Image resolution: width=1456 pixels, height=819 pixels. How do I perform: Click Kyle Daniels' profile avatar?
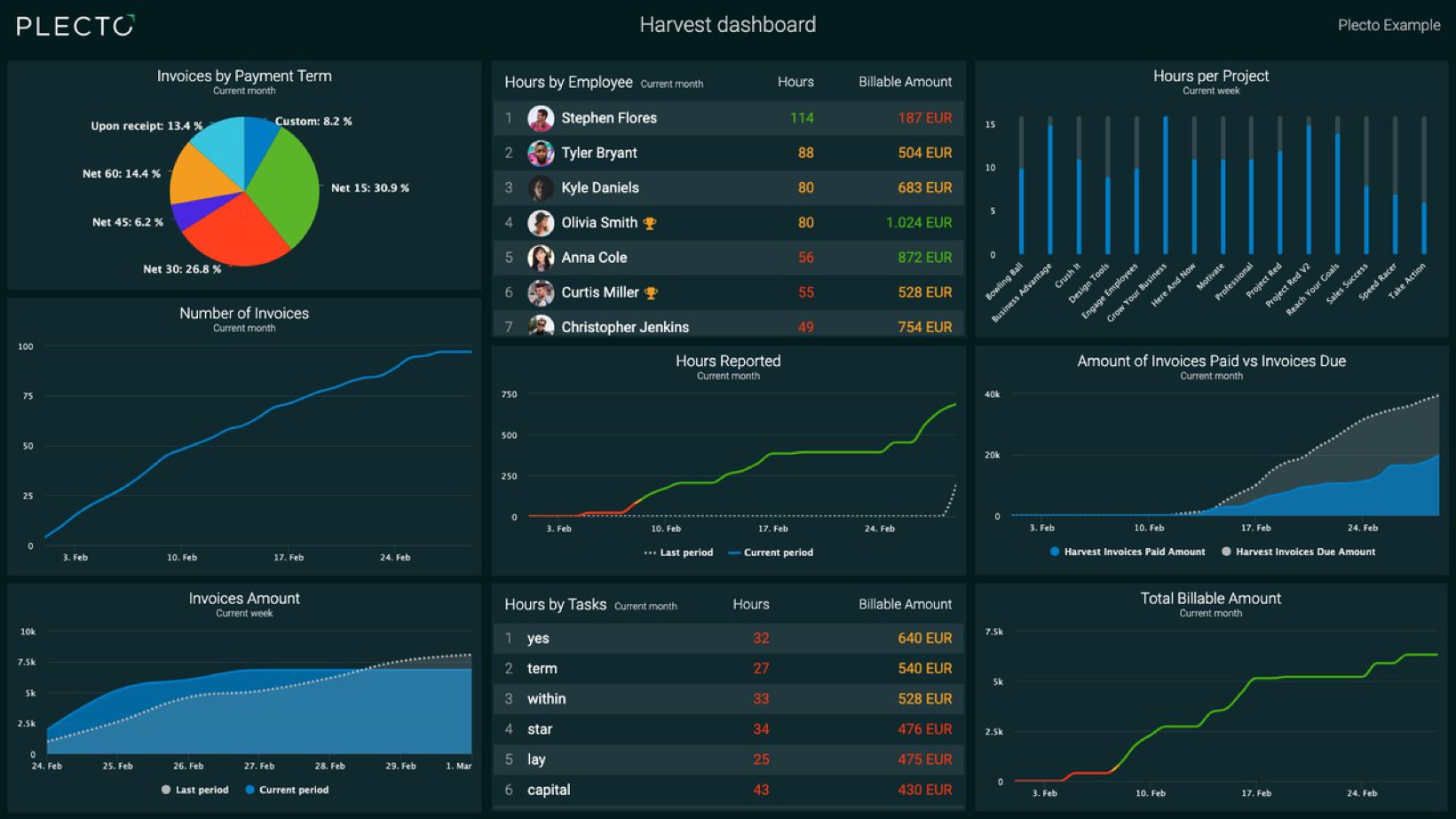click(541, 187)
